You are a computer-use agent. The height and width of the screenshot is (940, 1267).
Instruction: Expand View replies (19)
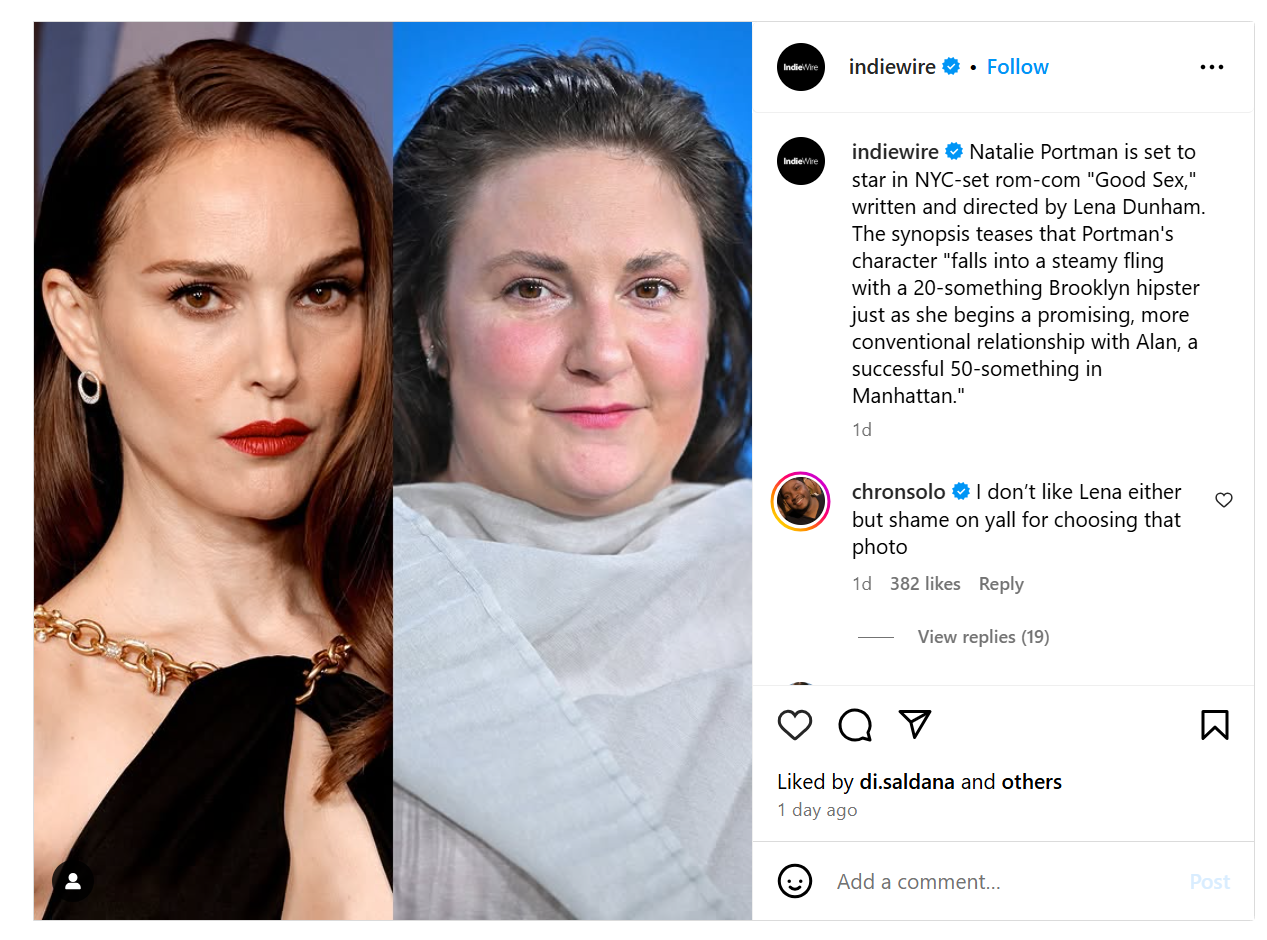click(983, 637)
